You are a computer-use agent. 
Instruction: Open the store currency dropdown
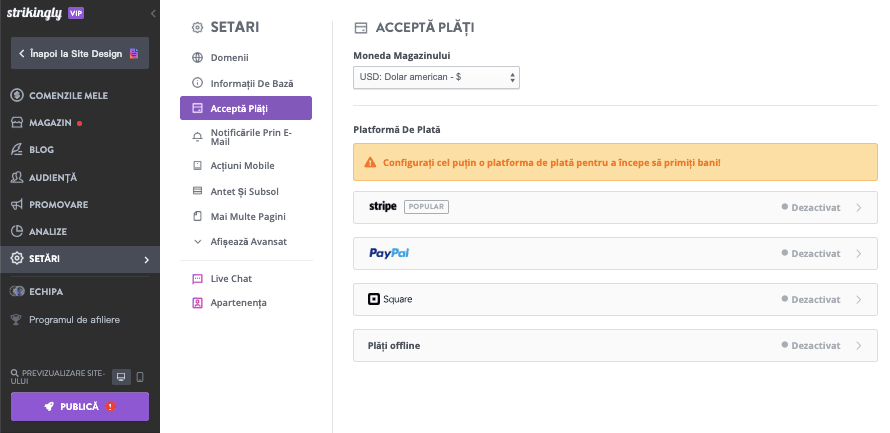[437, 77]
